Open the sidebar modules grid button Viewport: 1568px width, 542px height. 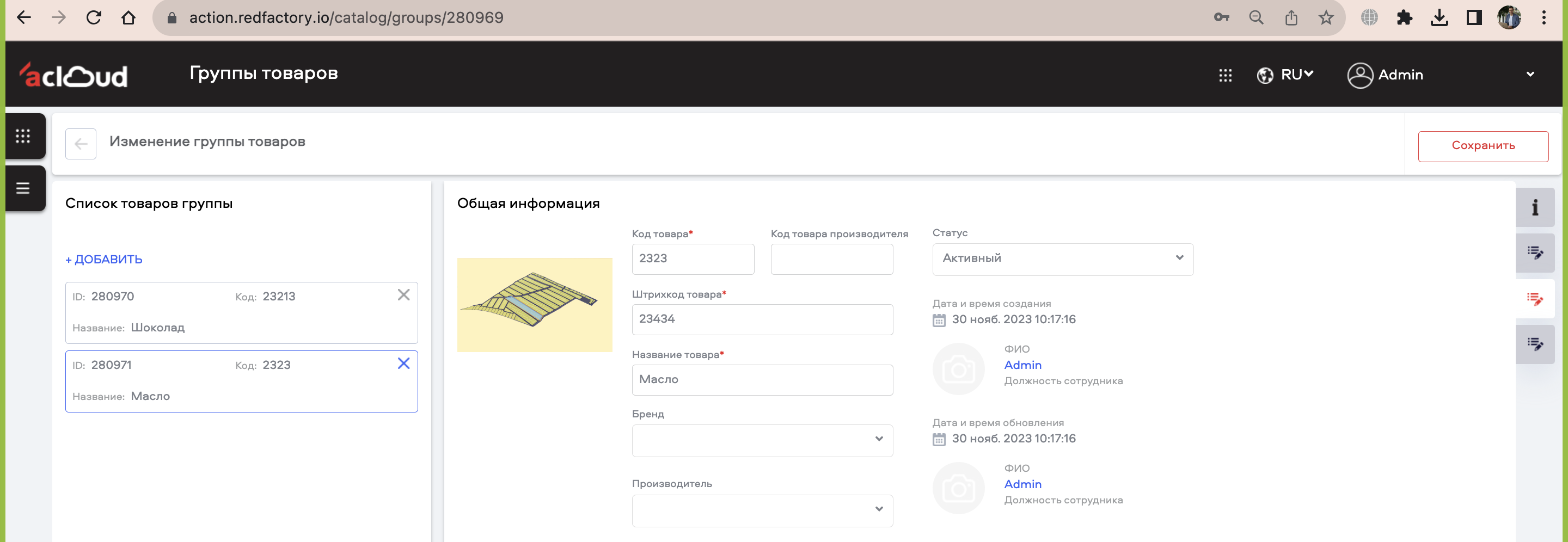(23, 135)
